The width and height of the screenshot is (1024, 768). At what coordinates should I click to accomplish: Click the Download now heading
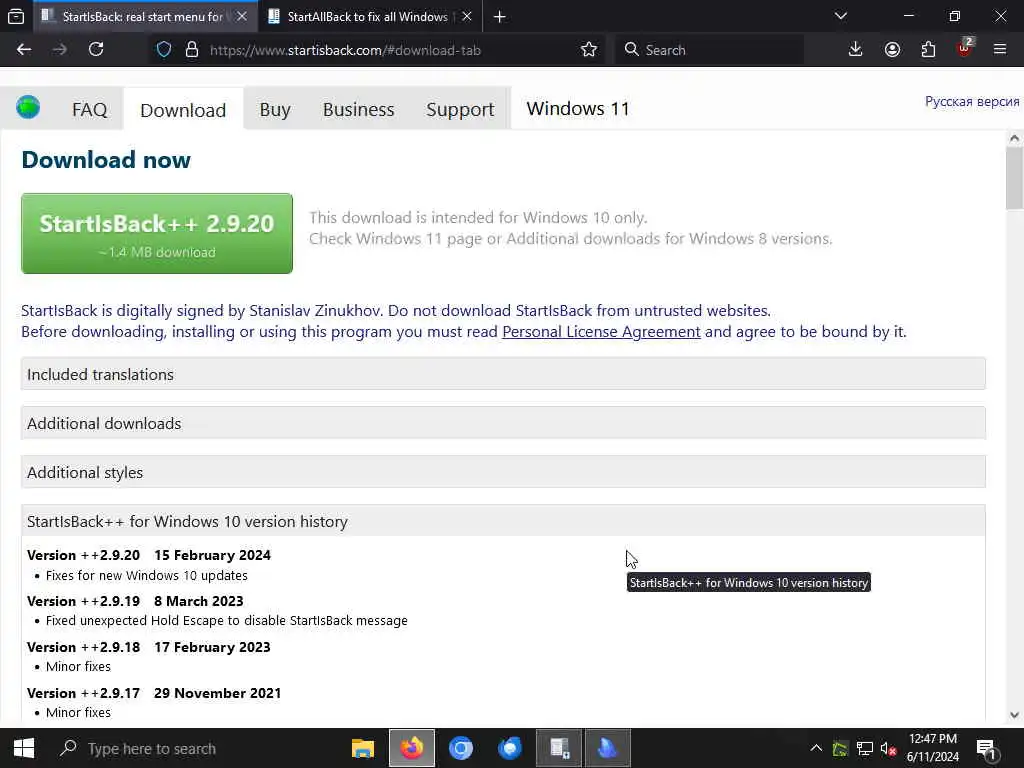coord(106,160)
